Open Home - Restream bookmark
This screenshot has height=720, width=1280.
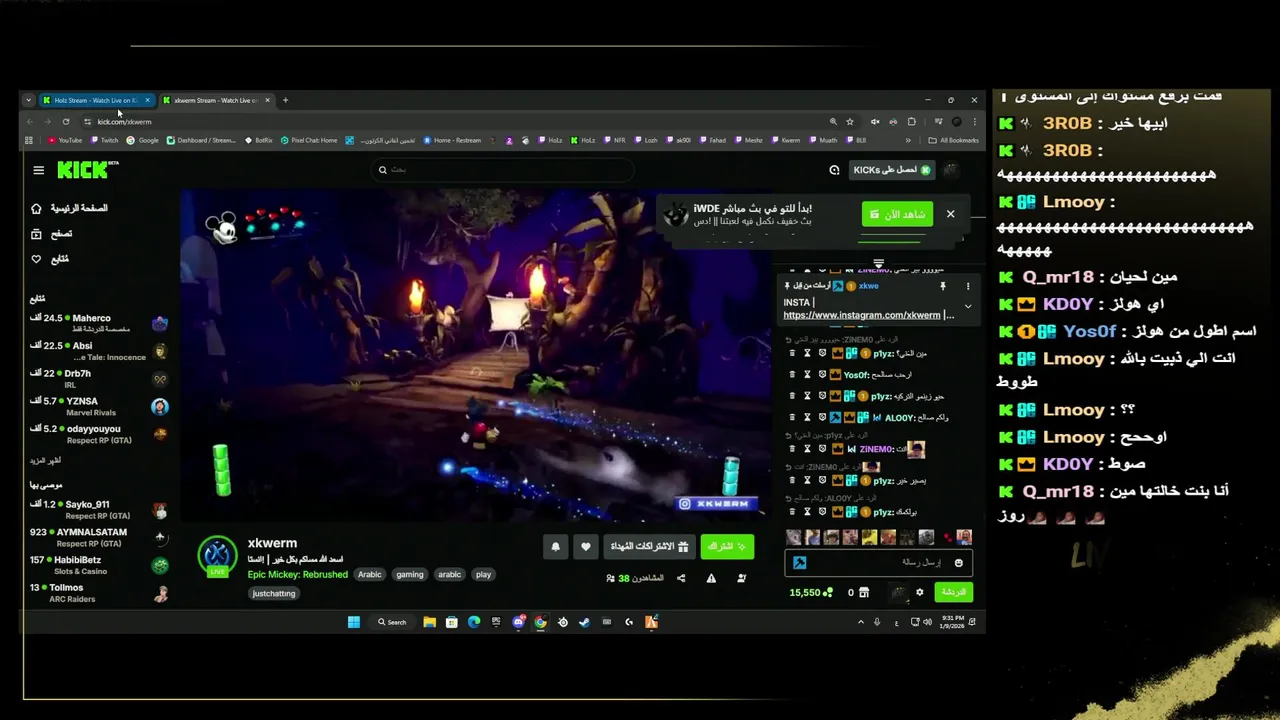[x=452, y=141]
